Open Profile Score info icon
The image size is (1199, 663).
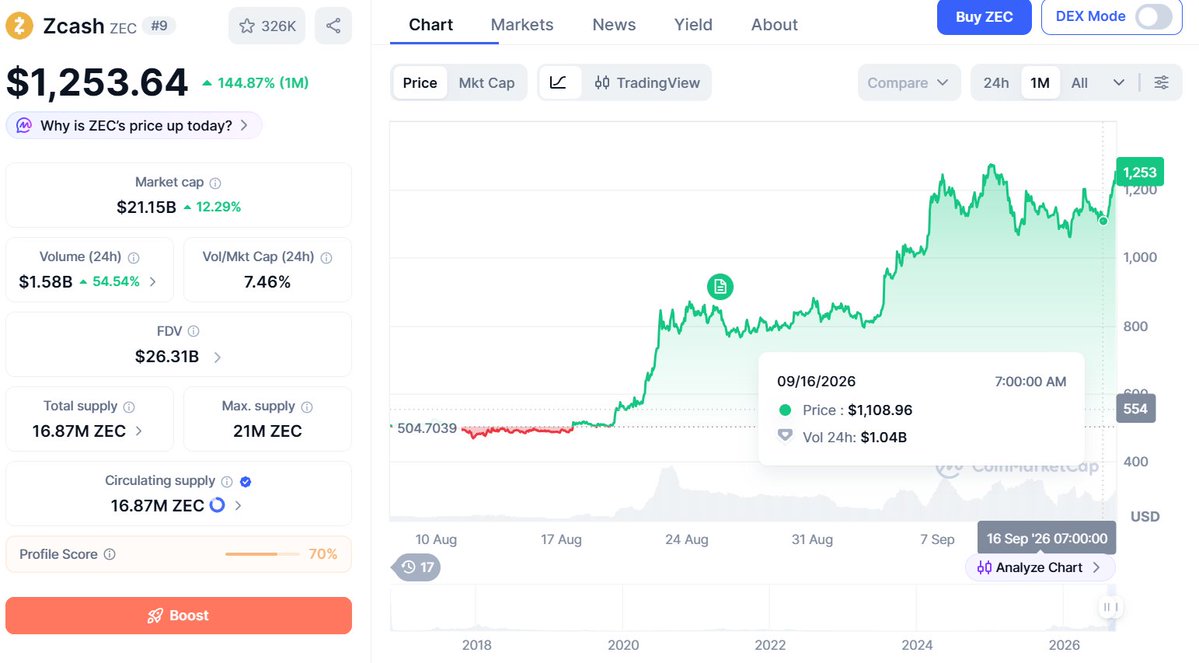pyautogui.click(x=109, y=554)
